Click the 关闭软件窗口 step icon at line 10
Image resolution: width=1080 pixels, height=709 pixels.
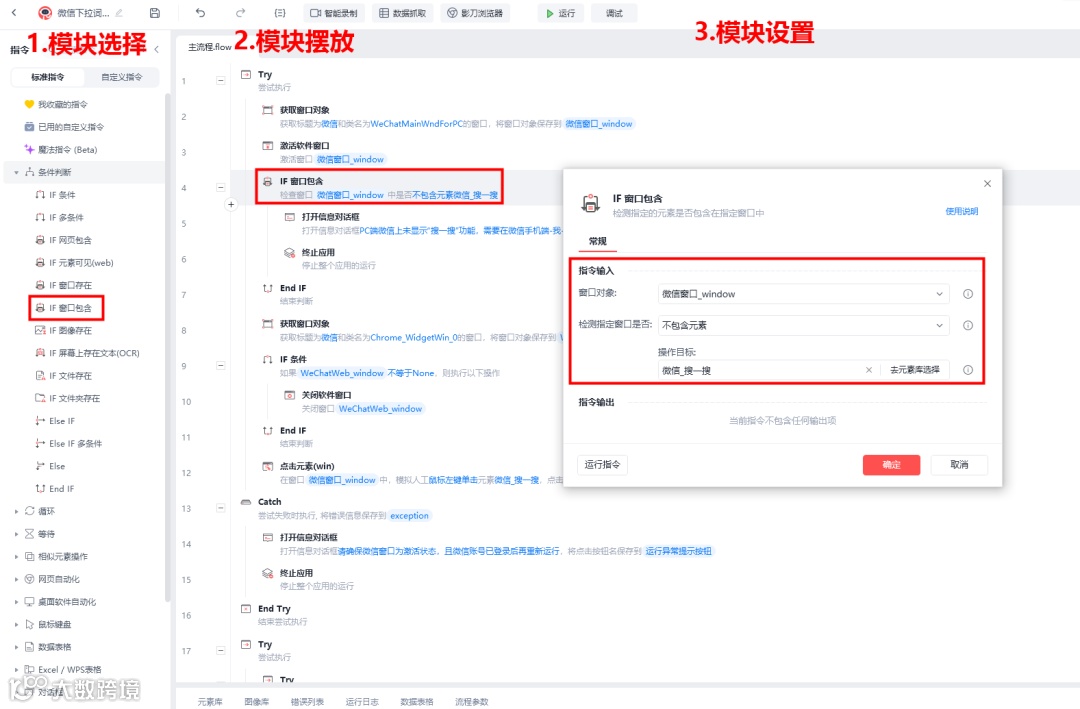pos(289,395)
